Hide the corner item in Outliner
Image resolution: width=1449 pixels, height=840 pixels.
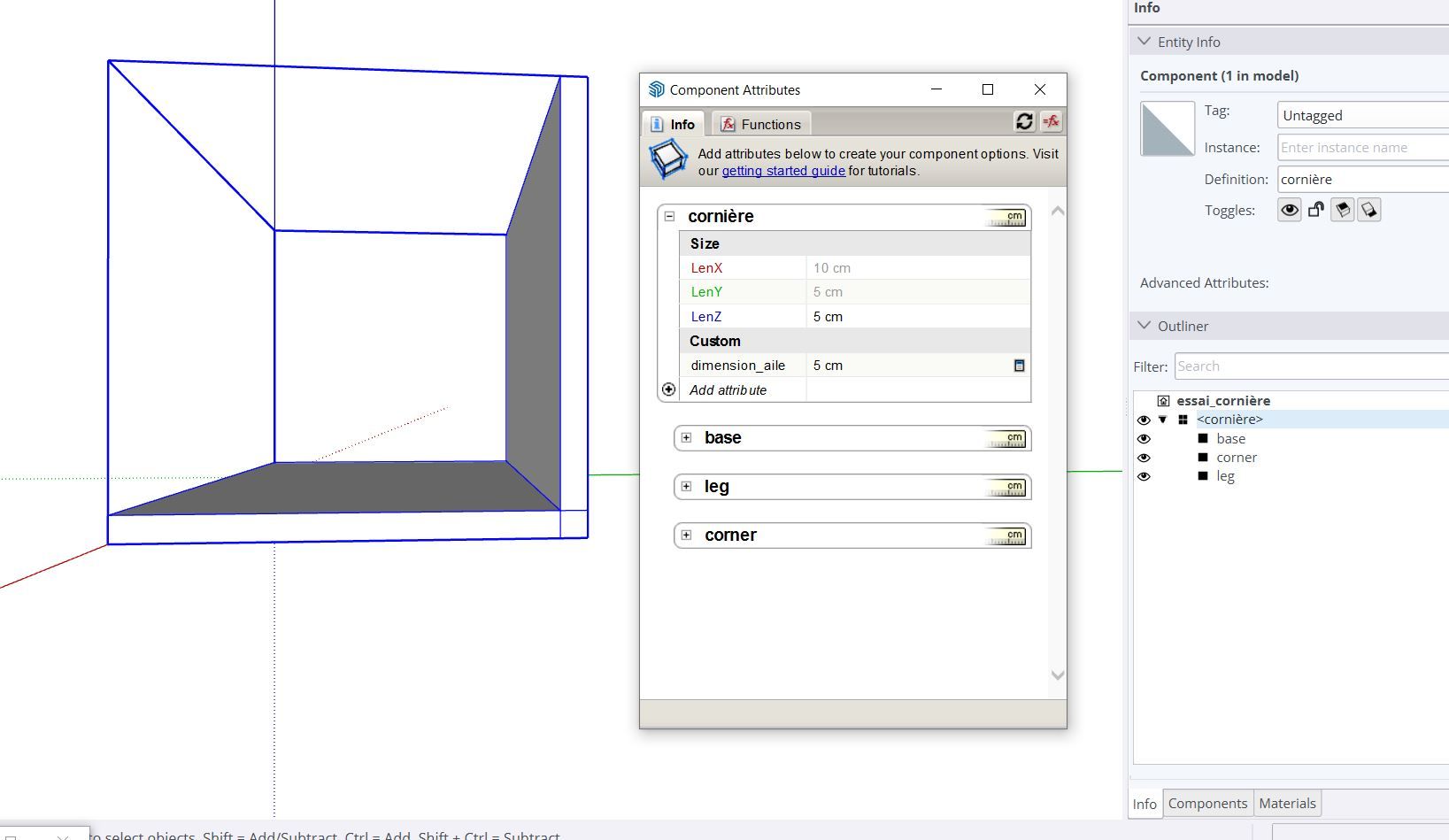click(1144, 458)
